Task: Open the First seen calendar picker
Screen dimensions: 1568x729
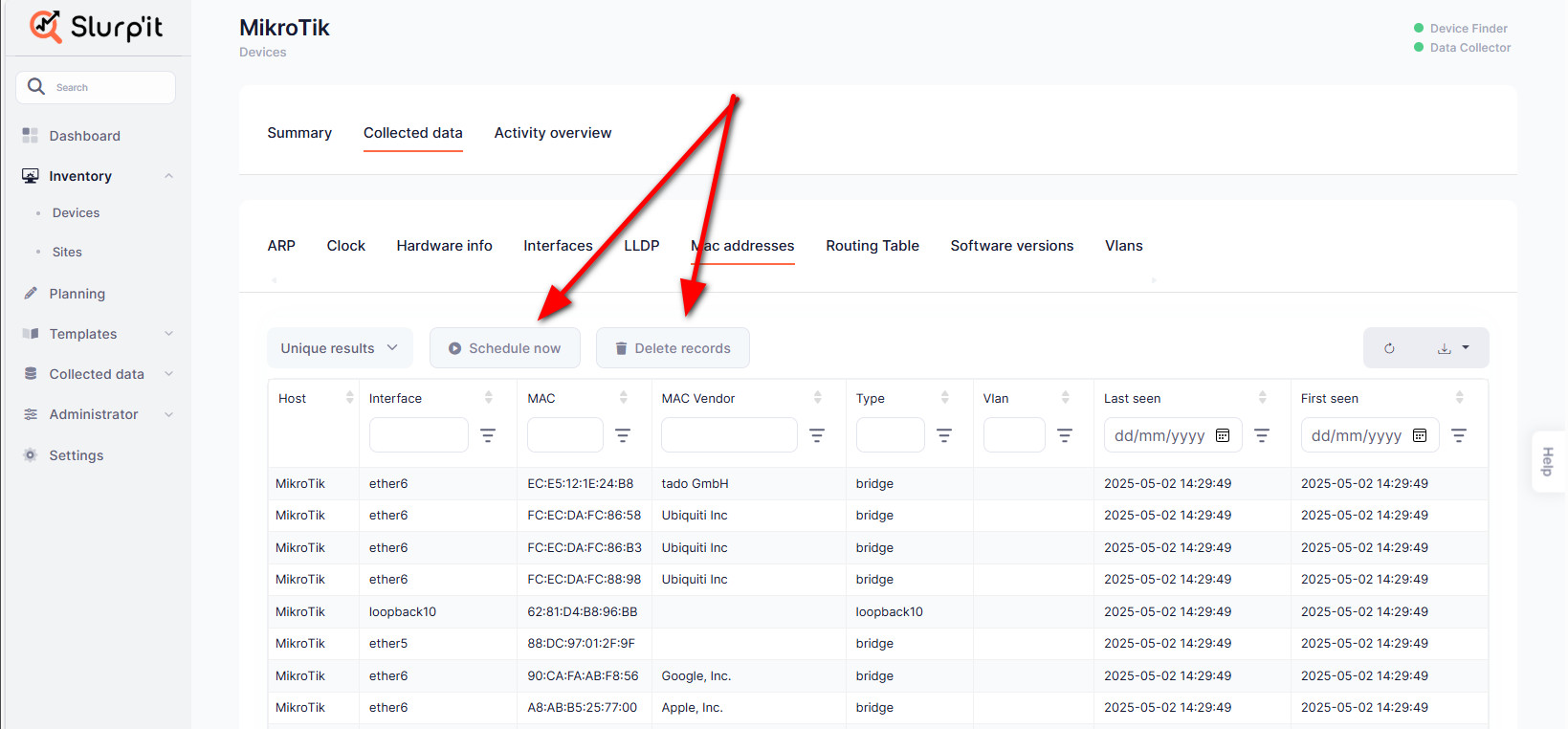Action: [1420, 435]
